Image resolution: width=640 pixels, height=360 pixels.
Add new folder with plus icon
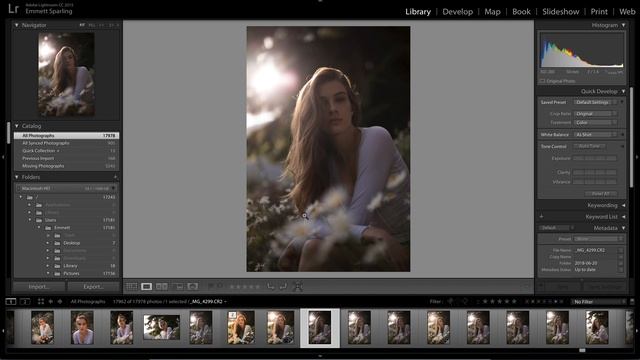[115, 177]
